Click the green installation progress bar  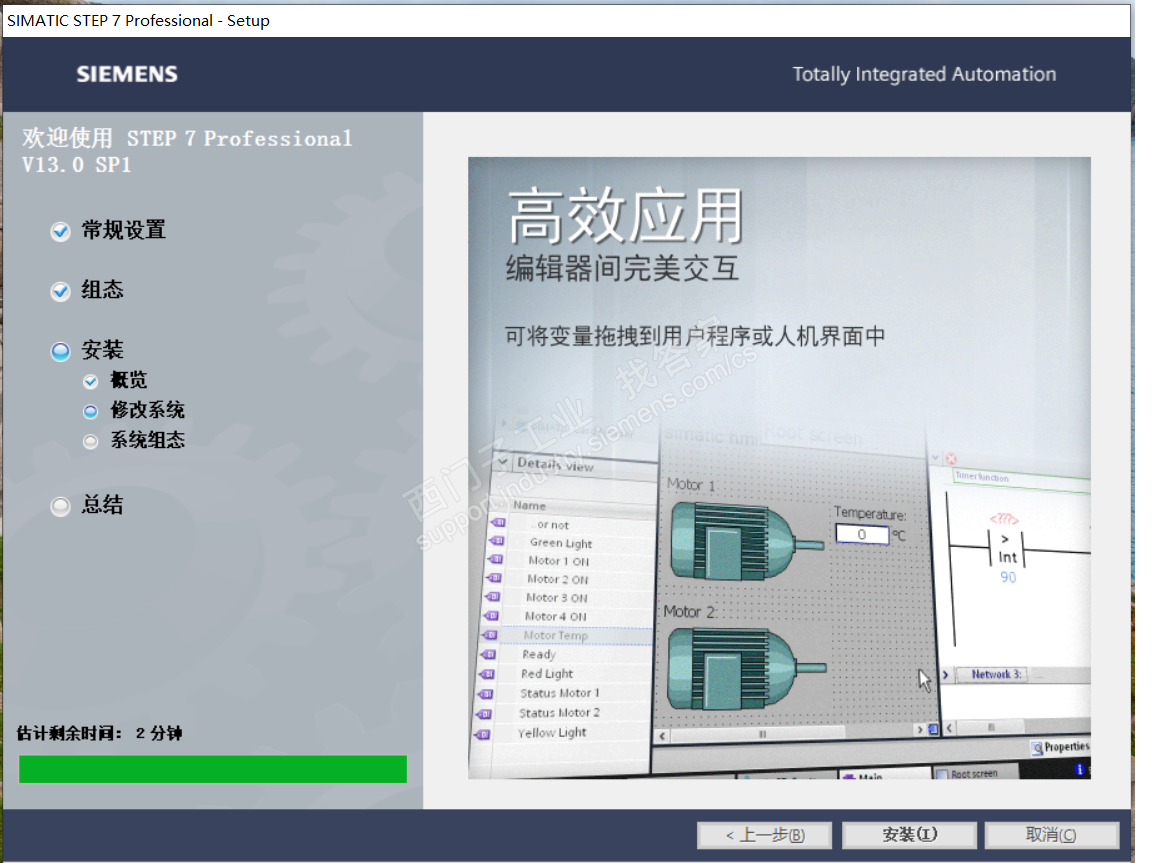coord(213,769)
